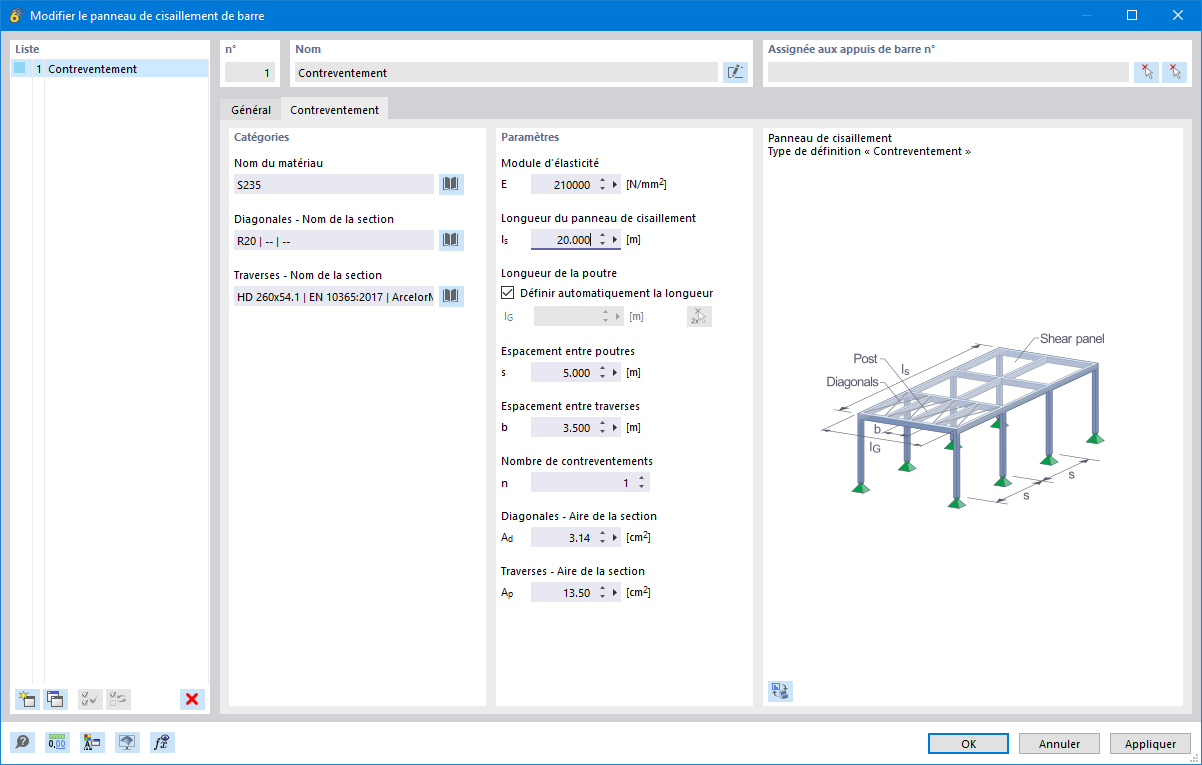Click rightmost pick icon in Assignée aux appuis
Screen dimensions: 1202x765
click(x=1173, y=72)
